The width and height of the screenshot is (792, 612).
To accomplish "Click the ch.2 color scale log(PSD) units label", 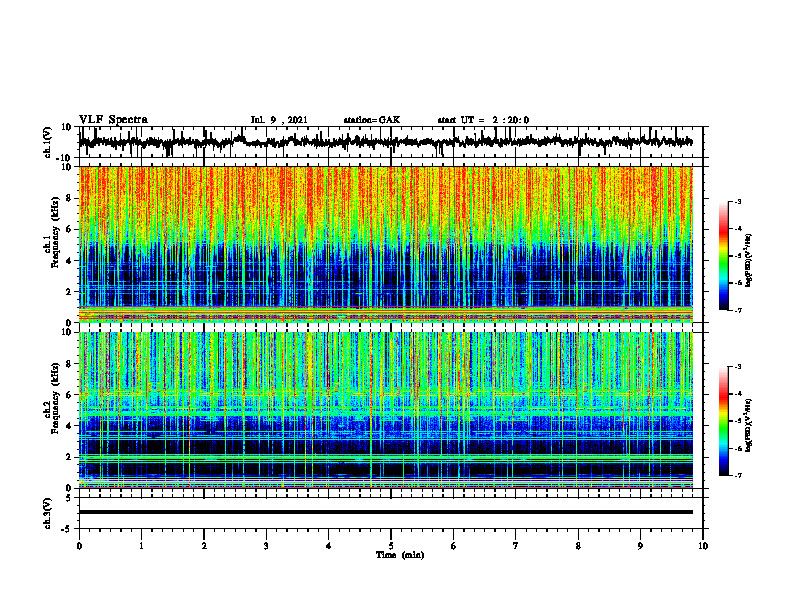I will 749,425.
